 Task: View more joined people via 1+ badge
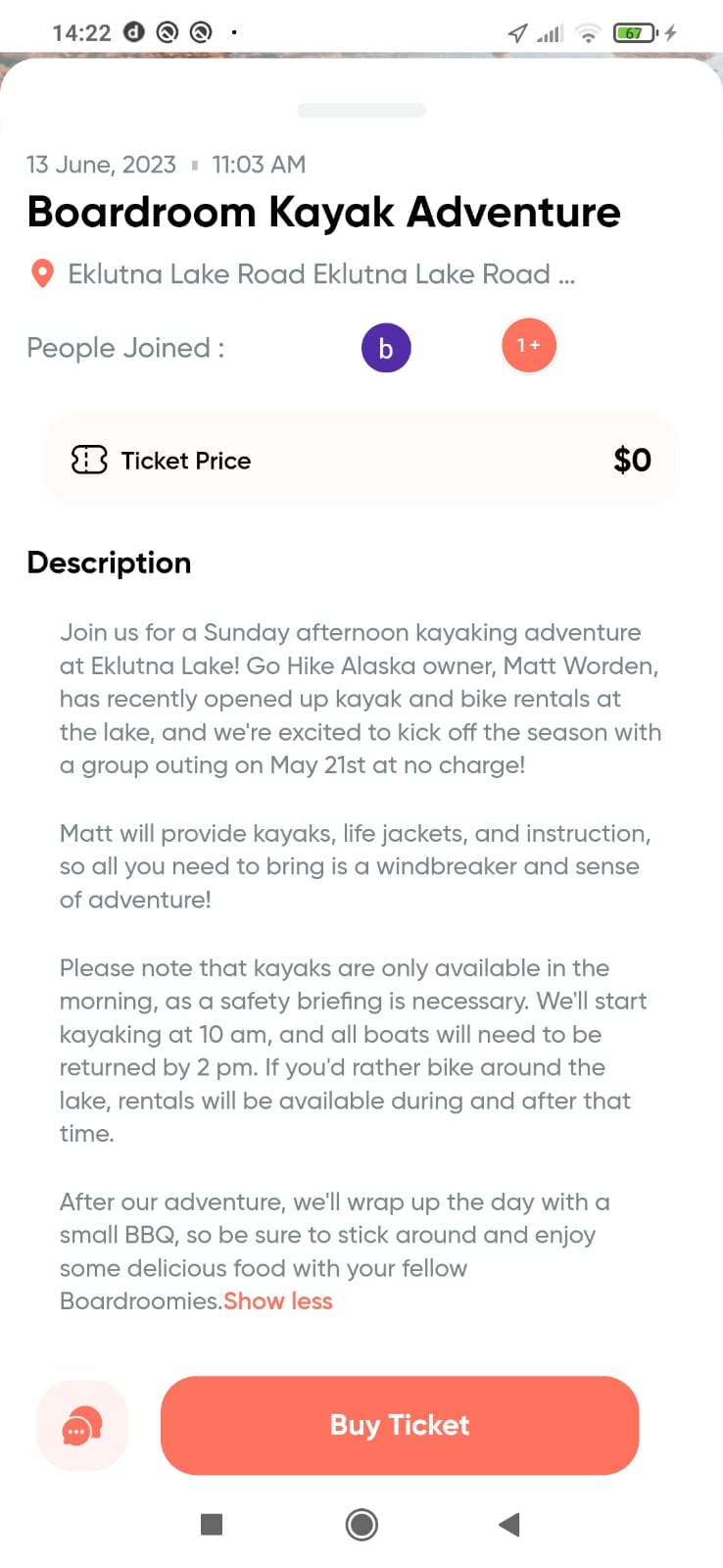(529, 346)
